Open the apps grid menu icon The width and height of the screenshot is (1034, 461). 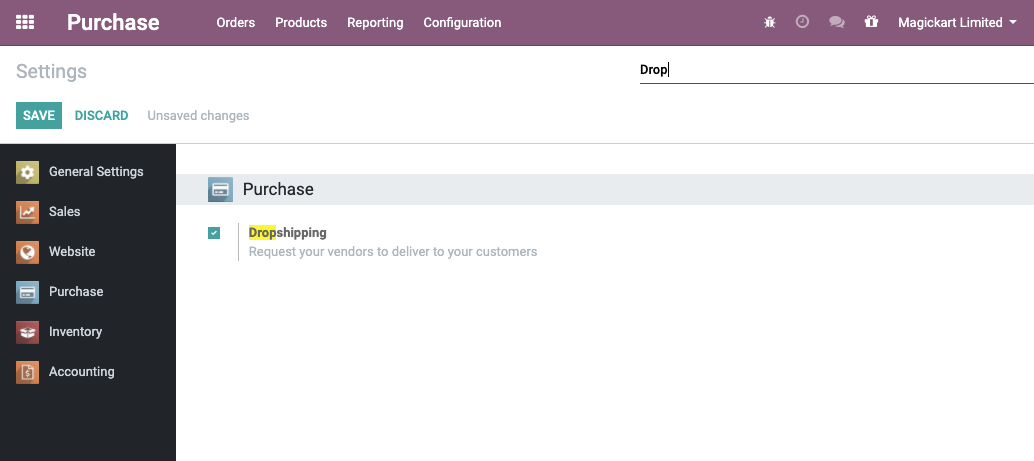(x=25, y=22)
